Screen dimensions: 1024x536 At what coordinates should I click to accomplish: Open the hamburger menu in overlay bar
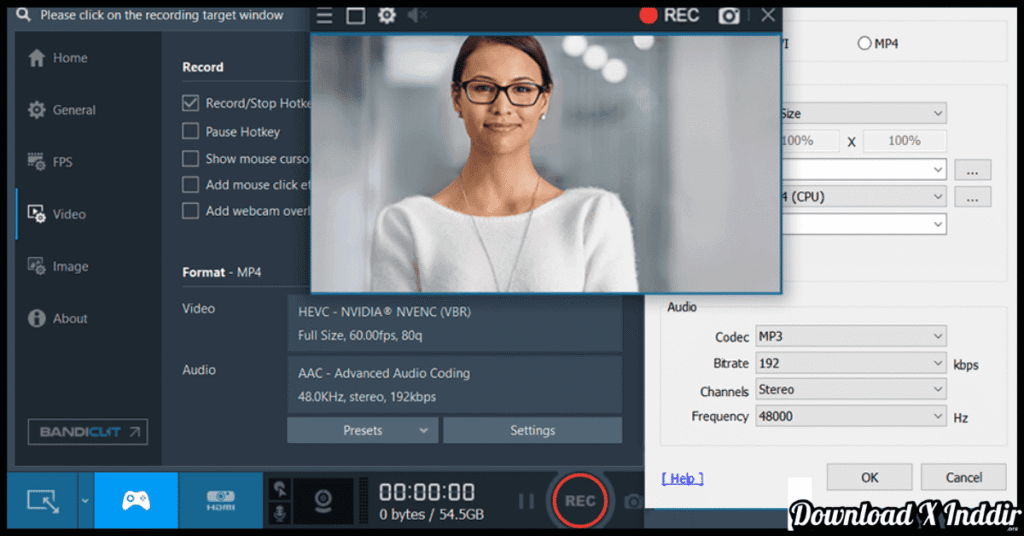324,15
